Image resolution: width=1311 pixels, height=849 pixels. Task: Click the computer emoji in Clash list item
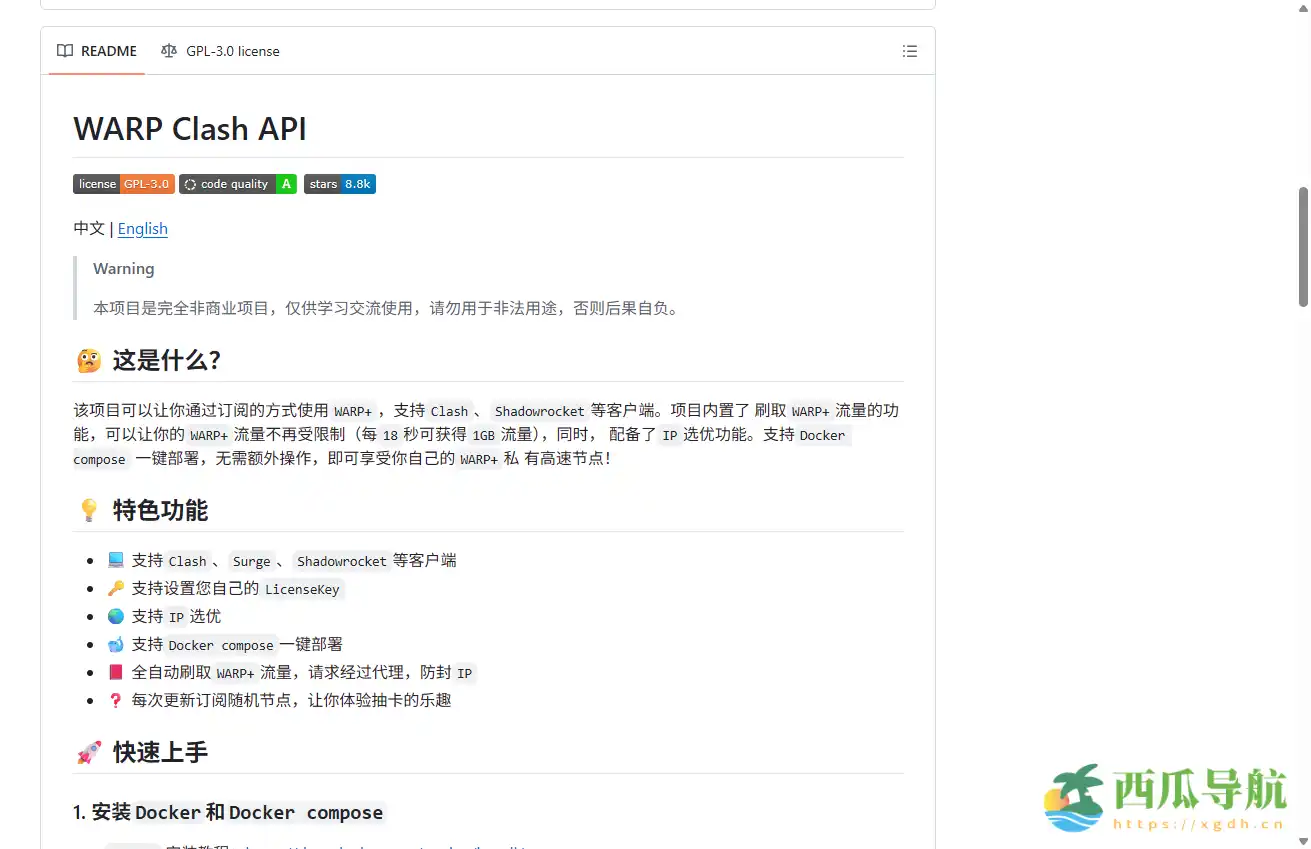click(x=115, y=559)
